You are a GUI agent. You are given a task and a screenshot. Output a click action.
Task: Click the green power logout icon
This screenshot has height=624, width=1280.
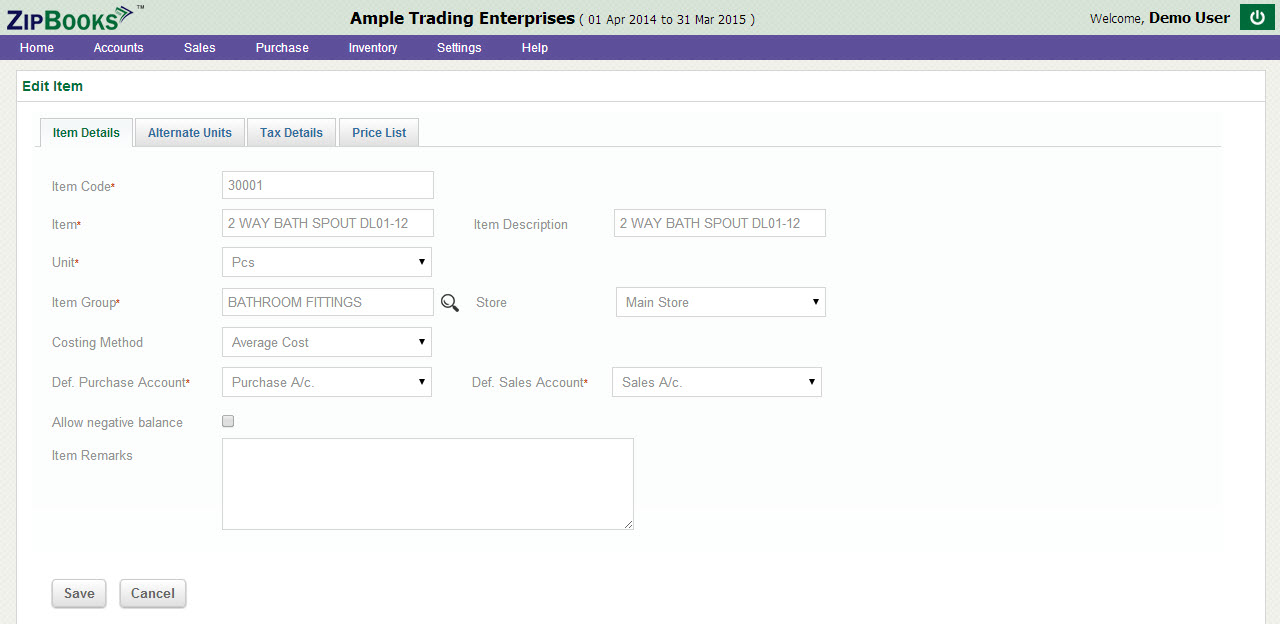1257,18
